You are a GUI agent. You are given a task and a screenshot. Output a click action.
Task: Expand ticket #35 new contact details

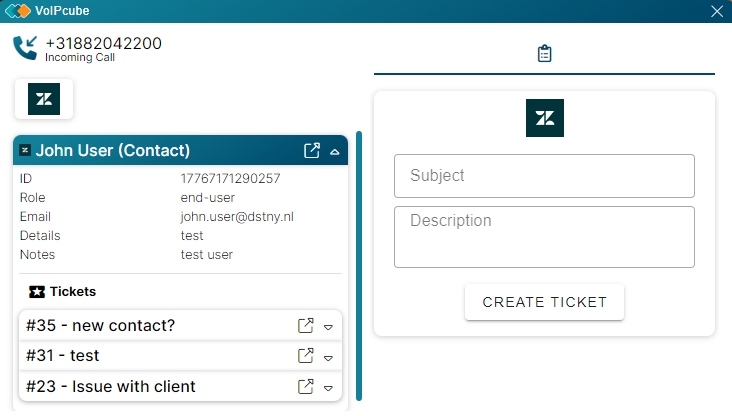328,327
